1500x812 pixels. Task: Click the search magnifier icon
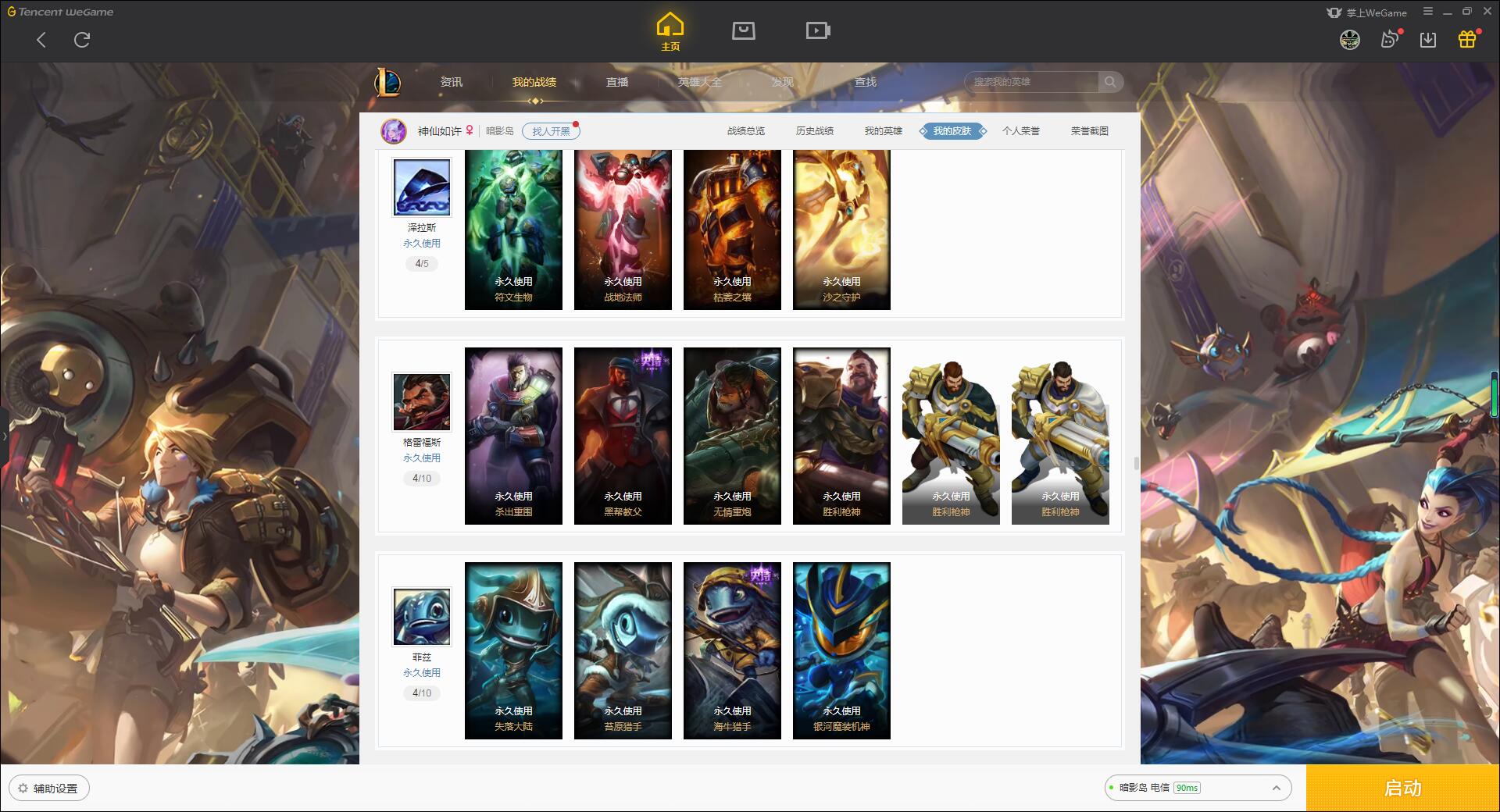click(1110, 82)
